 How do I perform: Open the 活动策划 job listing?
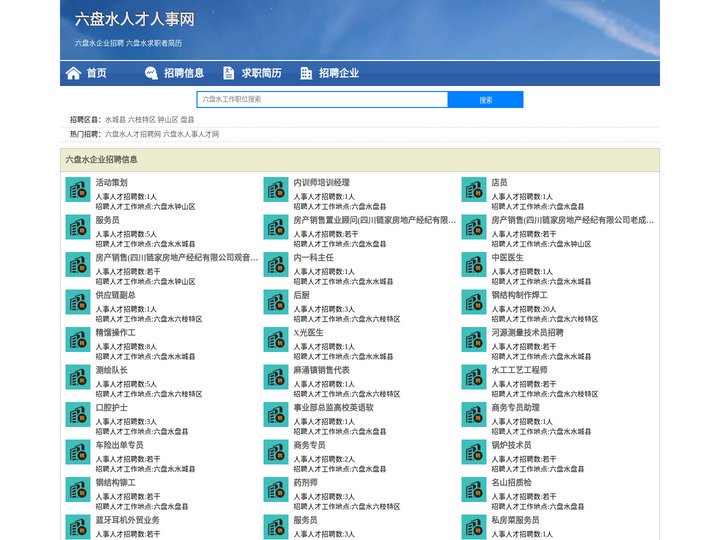[112, 182]
